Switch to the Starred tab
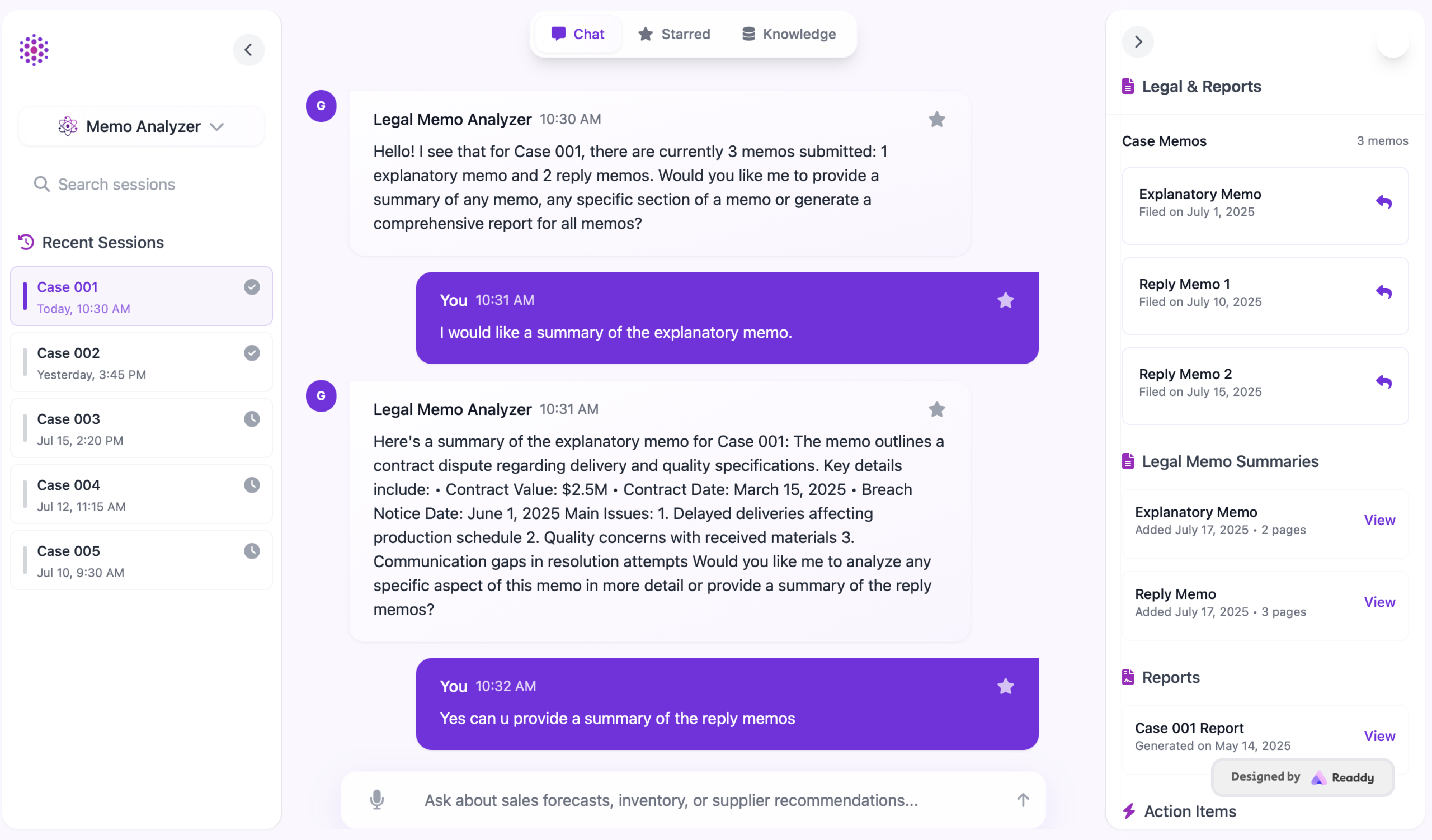This screenshot has height=840, width=1432. click(674, 34)
